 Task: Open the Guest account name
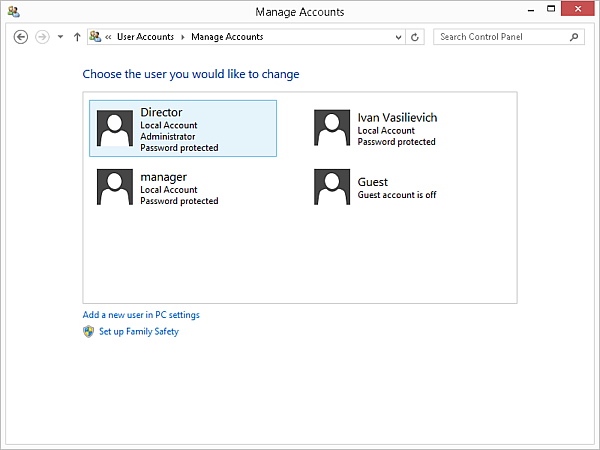[x=373, y=182]
